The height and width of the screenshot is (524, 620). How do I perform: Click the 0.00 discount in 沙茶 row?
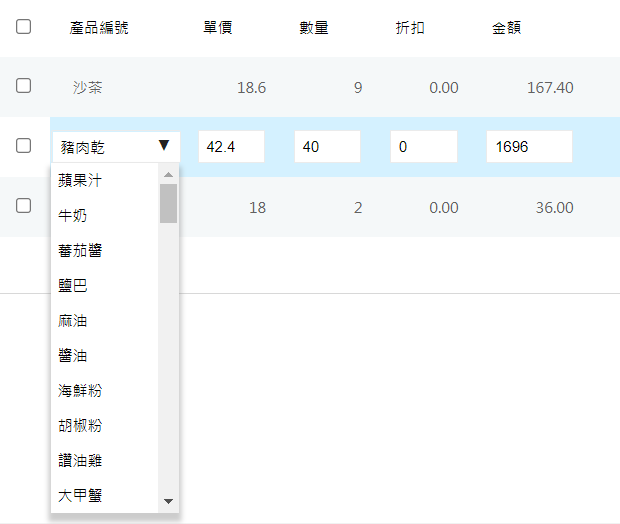[444, 88]
